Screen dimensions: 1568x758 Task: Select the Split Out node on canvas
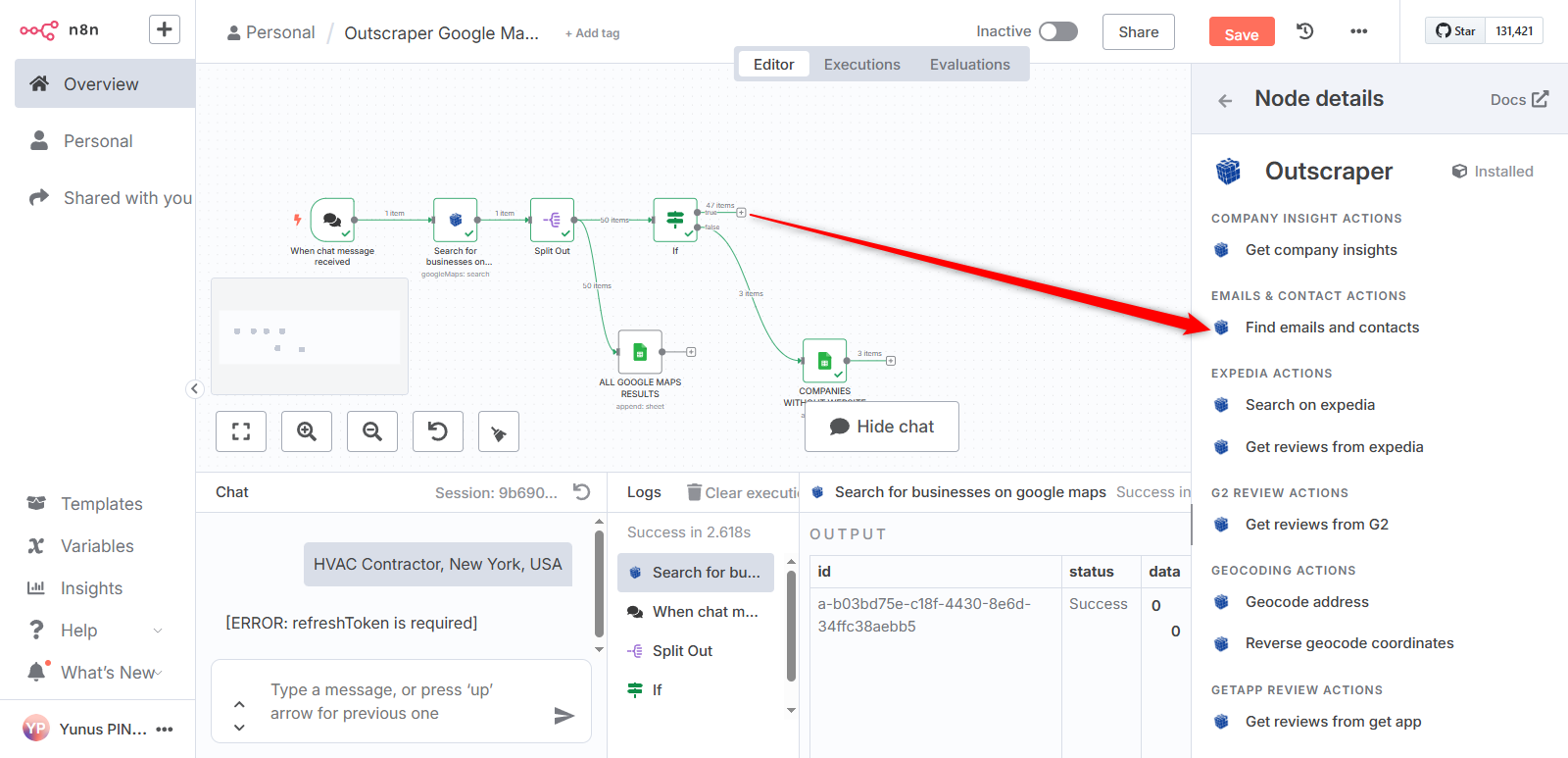pyautogui.click(x=552, y=220)
